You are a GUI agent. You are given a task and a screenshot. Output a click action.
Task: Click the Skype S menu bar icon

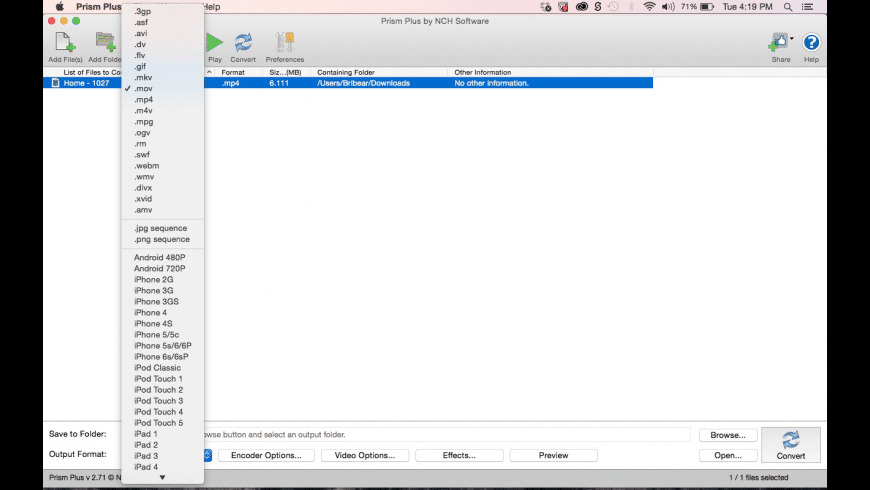(598, 7)
